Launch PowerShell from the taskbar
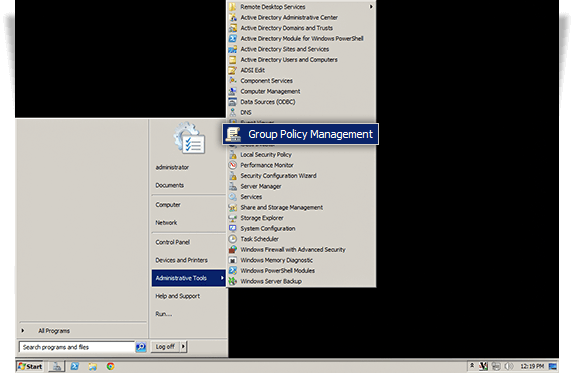The width and height of the screenshot is (574, 373). point(75,366)
